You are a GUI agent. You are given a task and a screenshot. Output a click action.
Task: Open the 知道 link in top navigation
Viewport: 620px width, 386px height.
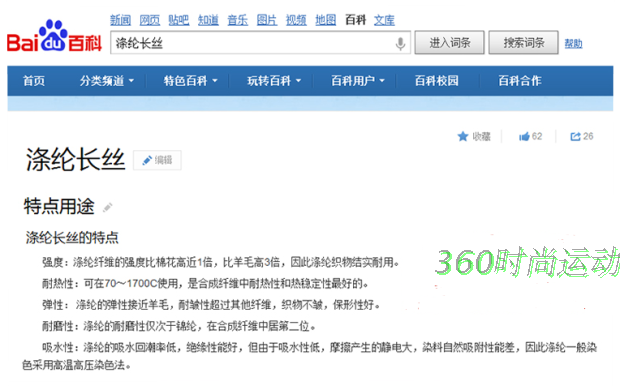(x=208, y=20)
